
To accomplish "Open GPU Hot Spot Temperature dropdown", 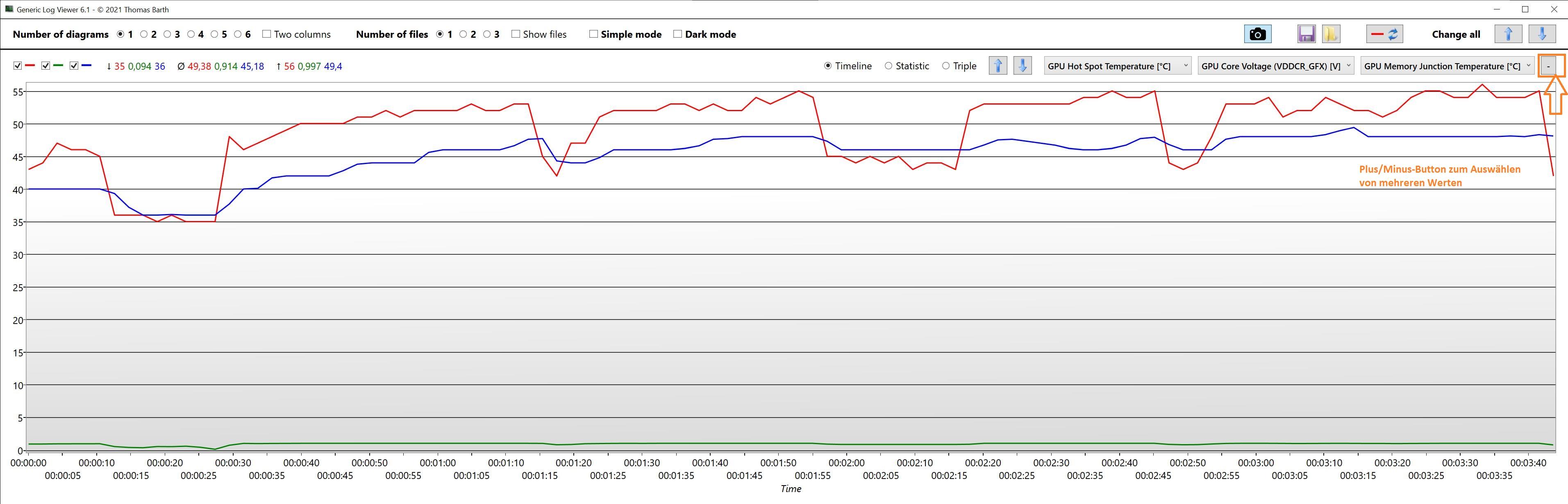I will pyautogui.click(x=1118, y=66).
